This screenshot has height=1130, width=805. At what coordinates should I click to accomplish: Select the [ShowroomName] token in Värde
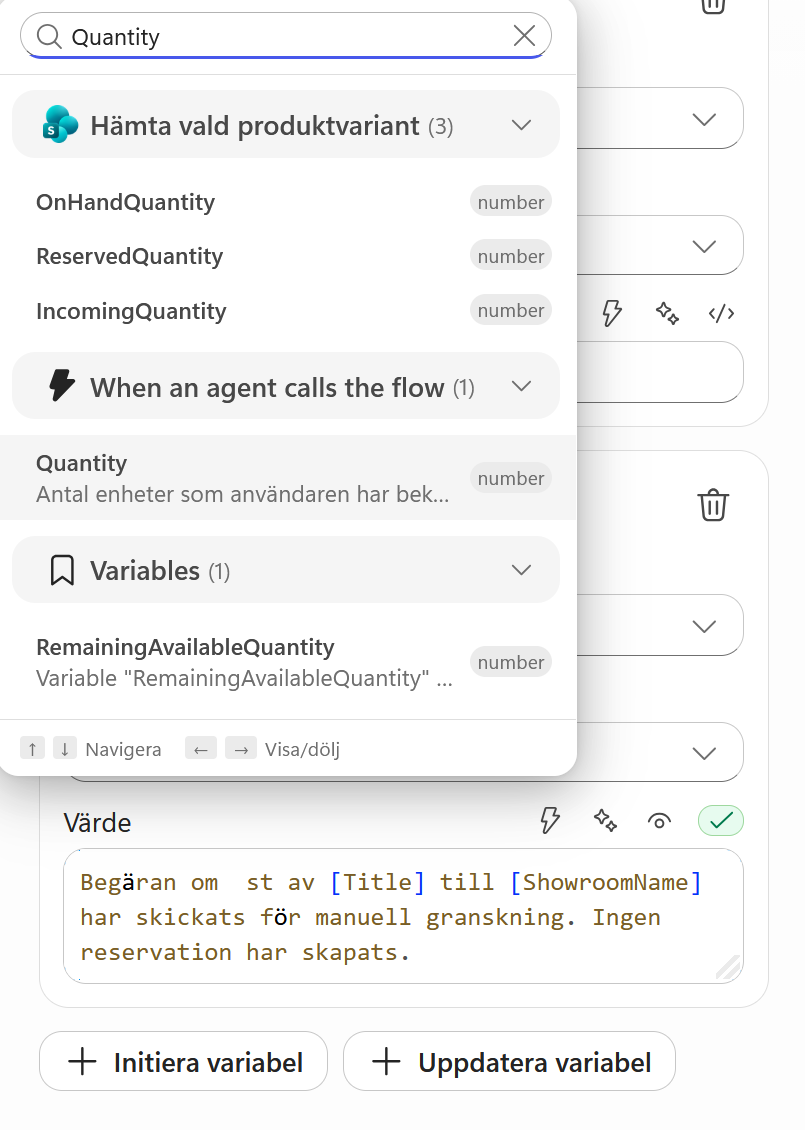click(x=606, y=882)
